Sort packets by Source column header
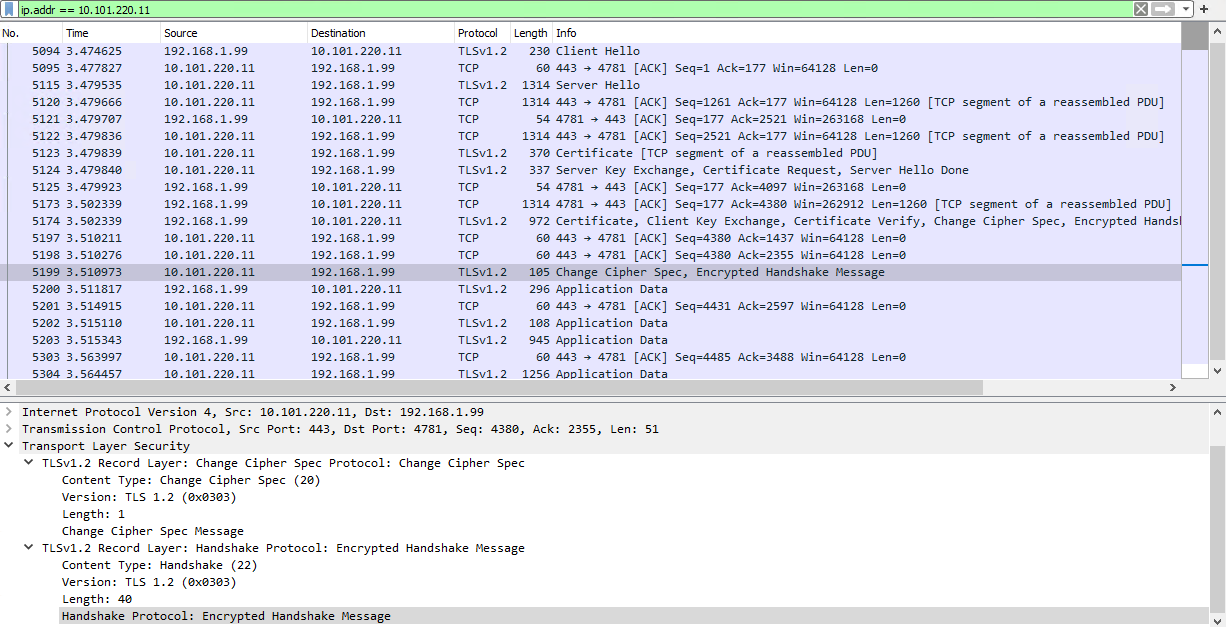This screenshot has height=627, width=1226. coord(234,33)
